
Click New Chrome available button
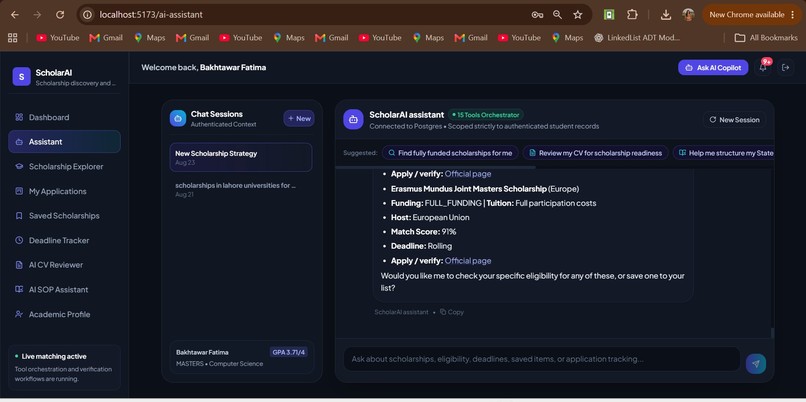(753, 15)
